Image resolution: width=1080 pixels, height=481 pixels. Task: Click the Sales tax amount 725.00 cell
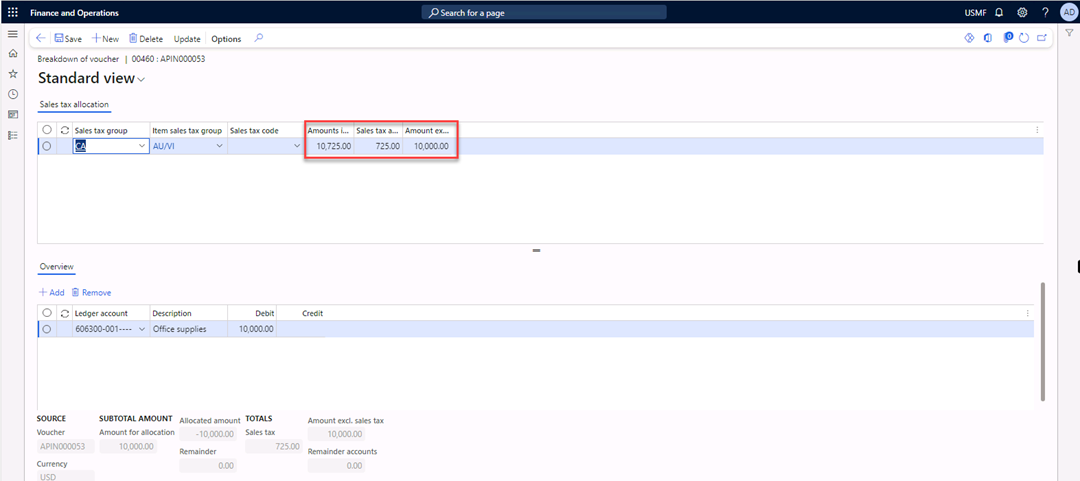378,146
